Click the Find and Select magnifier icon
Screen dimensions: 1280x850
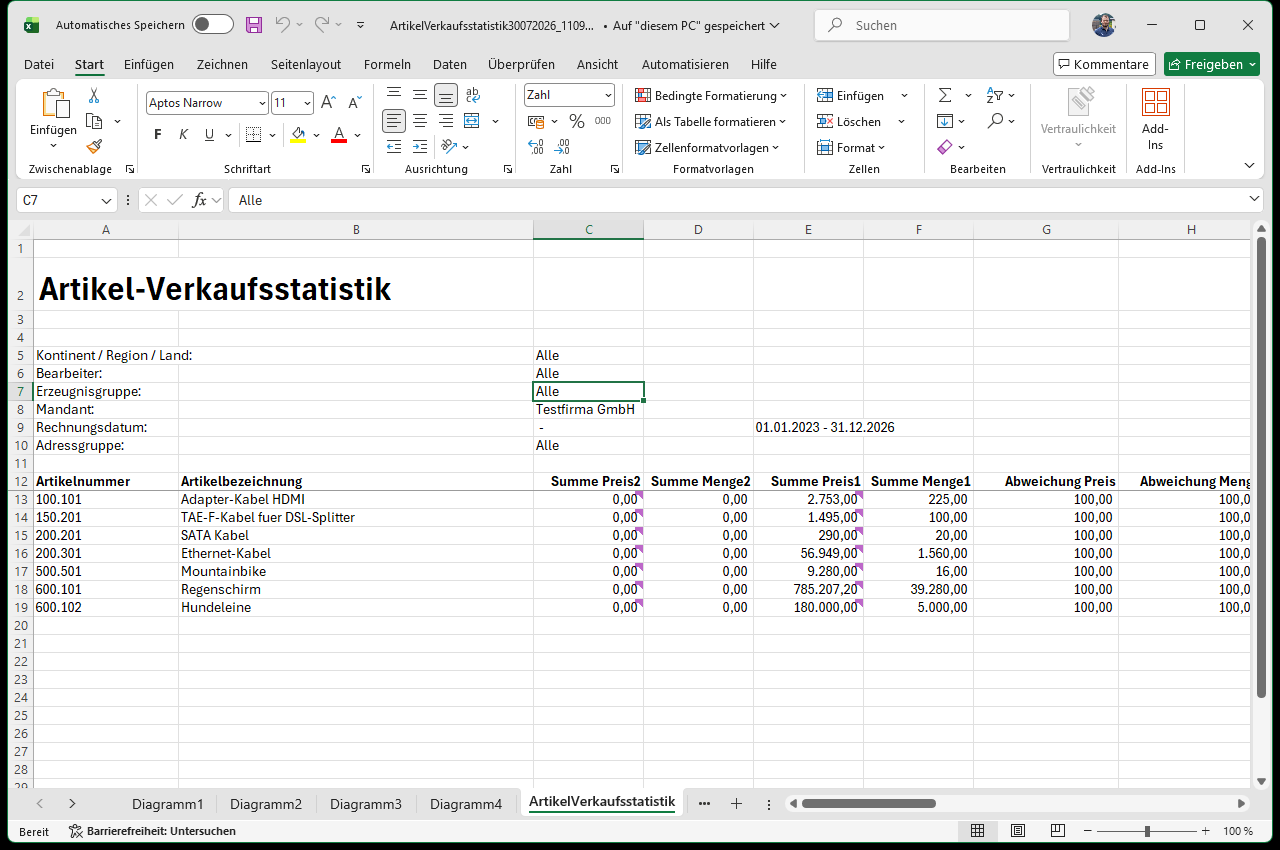click(x=994, y=121)
